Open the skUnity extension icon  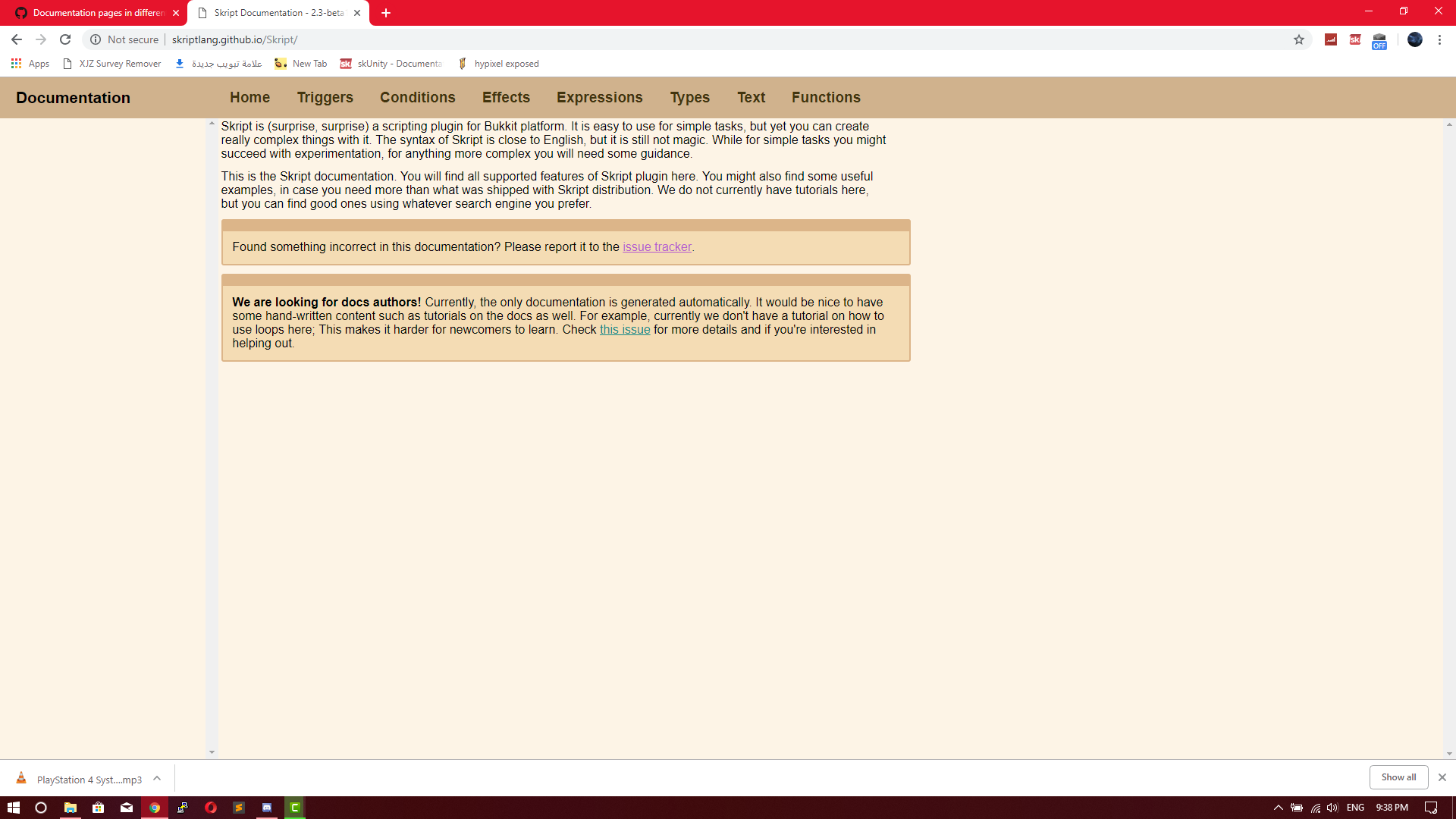click(x=1355, y=39)
